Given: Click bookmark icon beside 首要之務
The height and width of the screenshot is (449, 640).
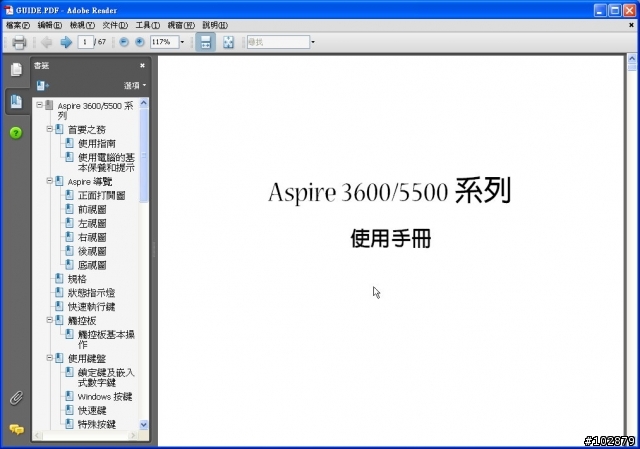Looking at the screenshot, I should click(x=59, y=129).
